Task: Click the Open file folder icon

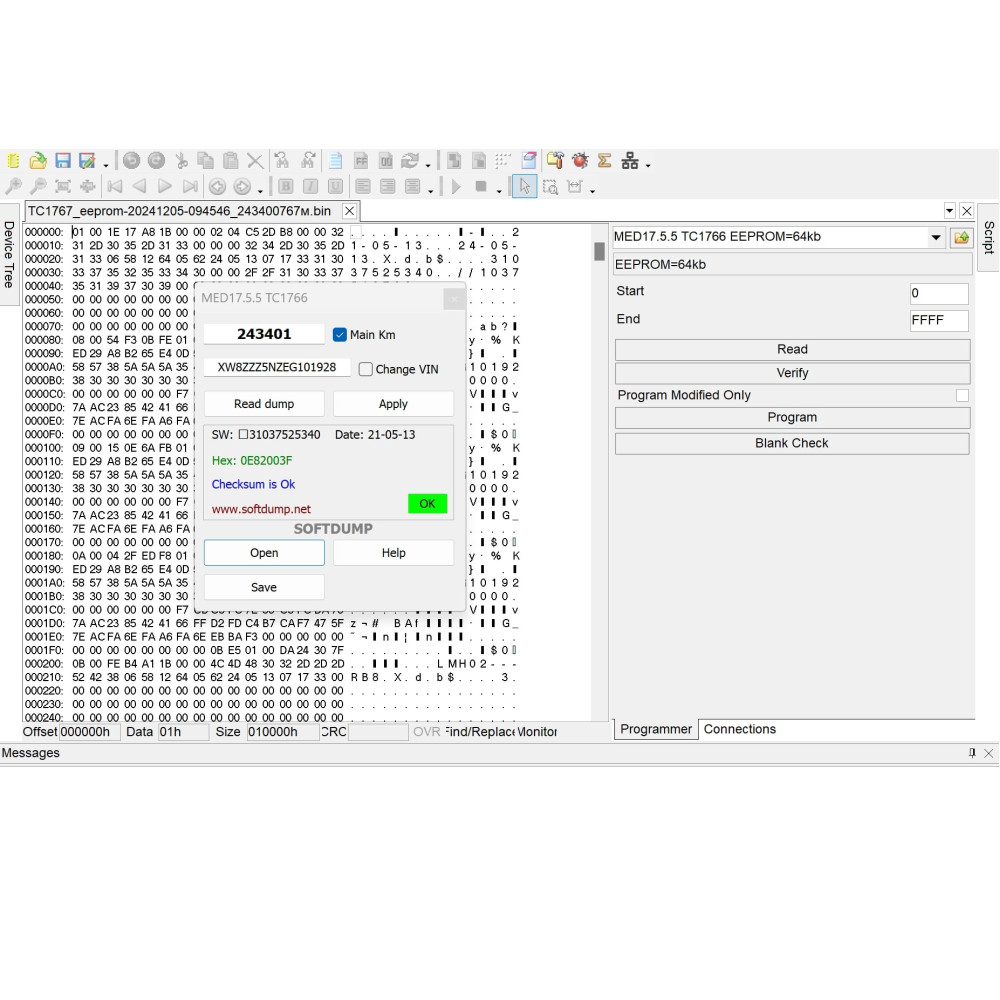Action: coord(38,161)
